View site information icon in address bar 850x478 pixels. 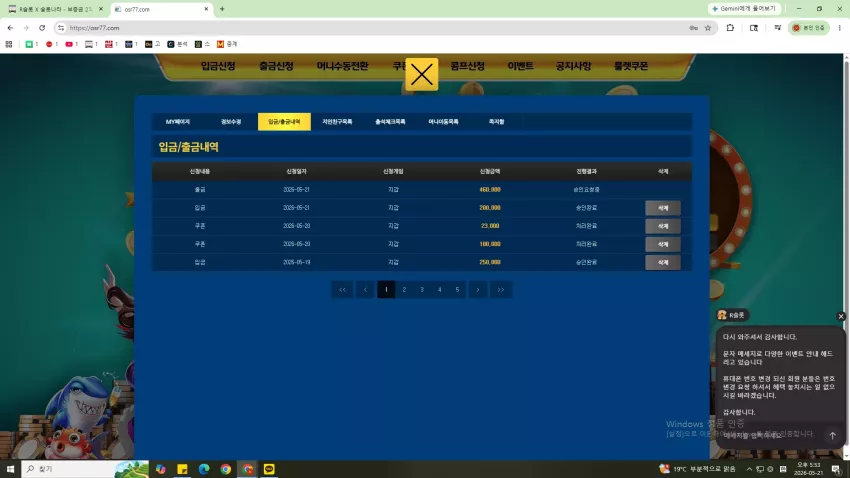pos(61,28)
